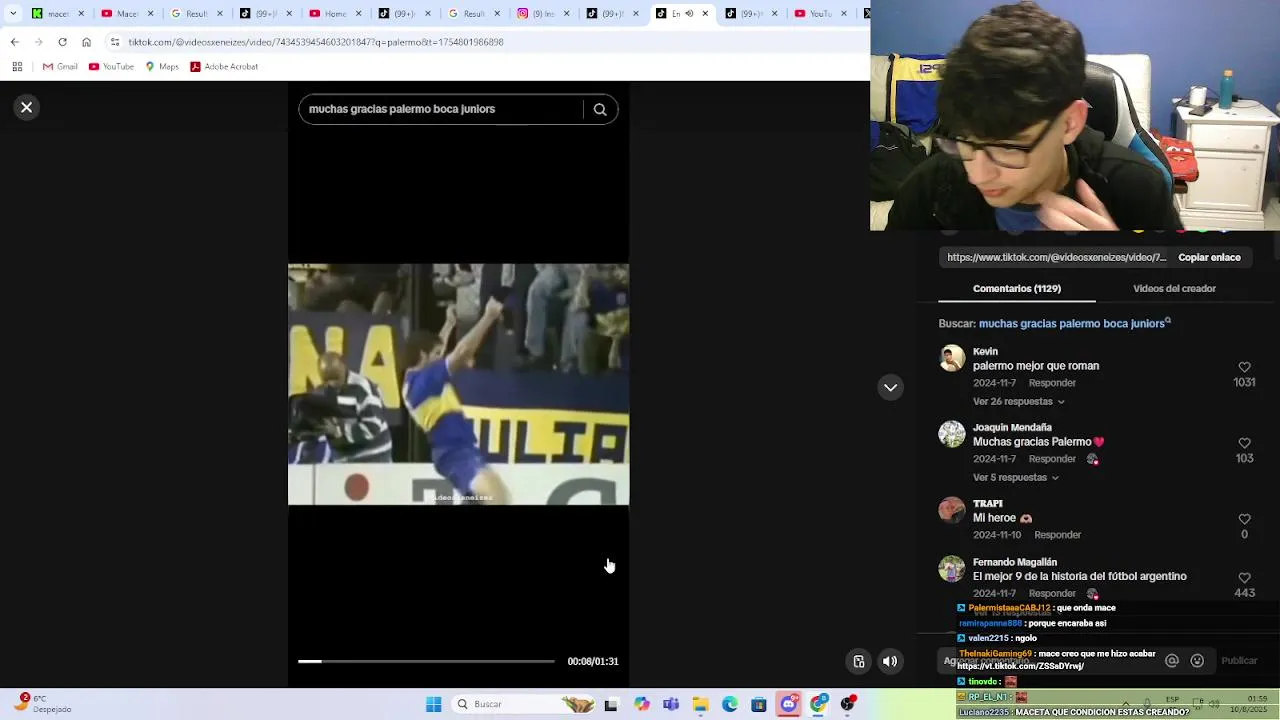Open OBS Studio from taskbar
Image resolution: width=1280 pixels, height=720 pixels.
pos(848,704)
